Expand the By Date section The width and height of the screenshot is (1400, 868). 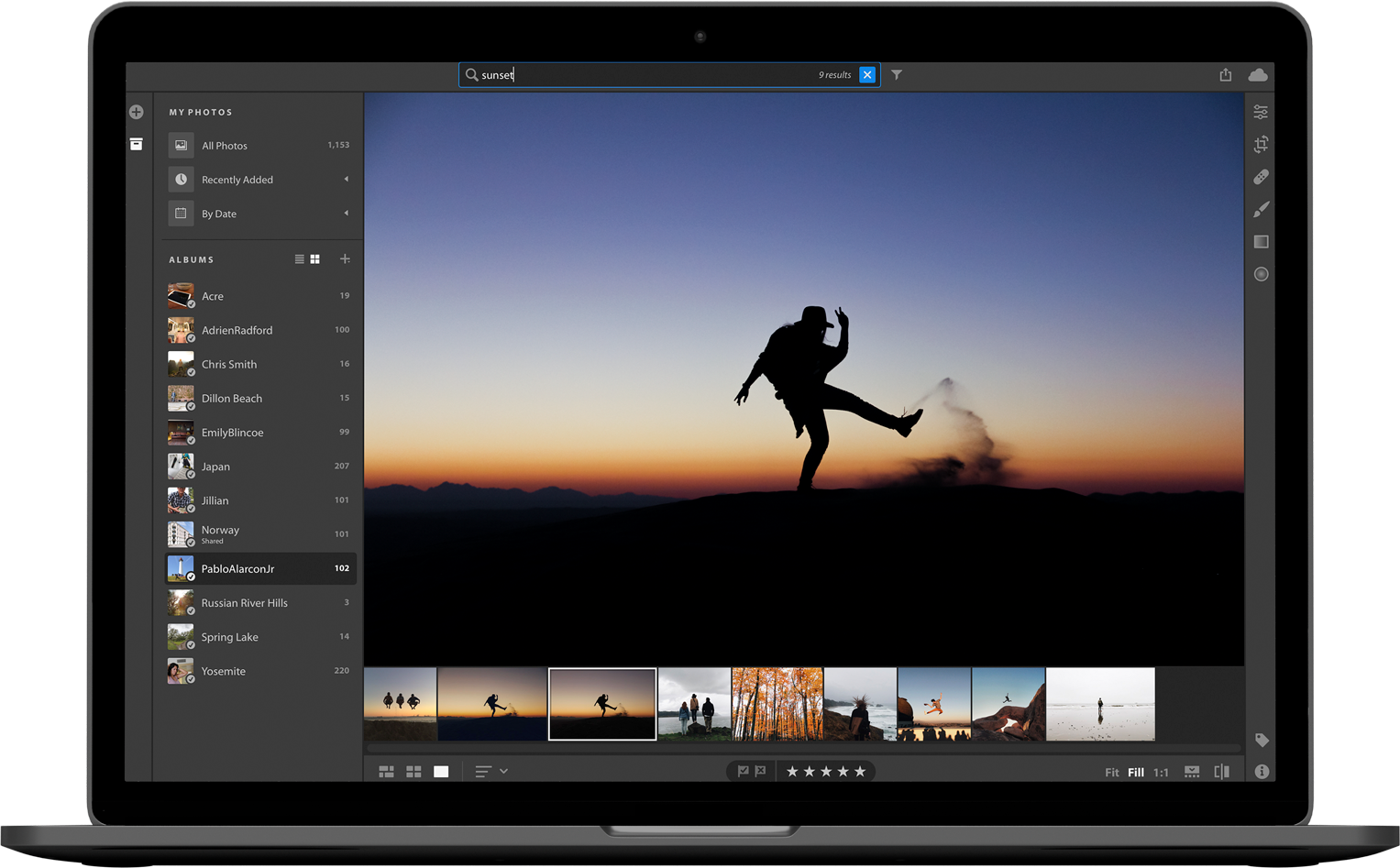click(x=346, y=213)
